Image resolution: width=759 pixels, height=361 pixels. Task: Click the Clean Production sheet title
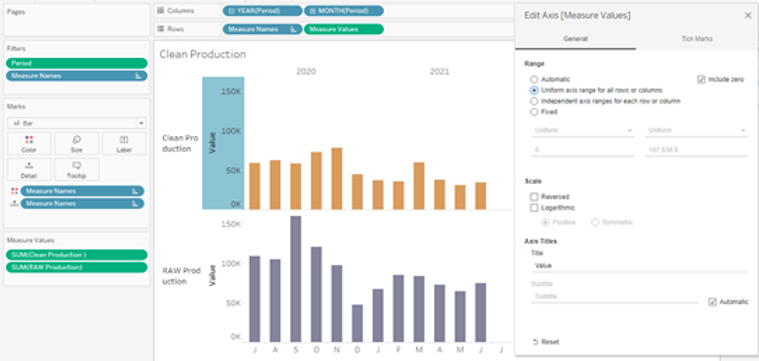[203, 54]
